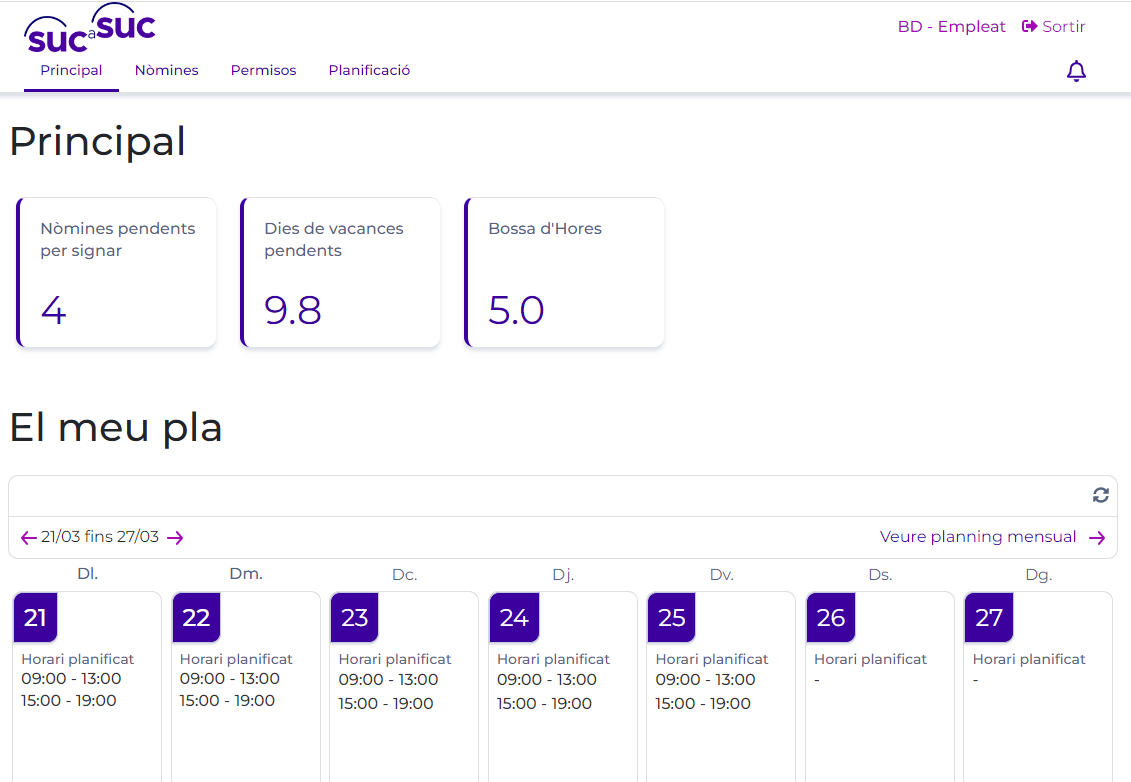Click the BD - Empleat user link

951,27
